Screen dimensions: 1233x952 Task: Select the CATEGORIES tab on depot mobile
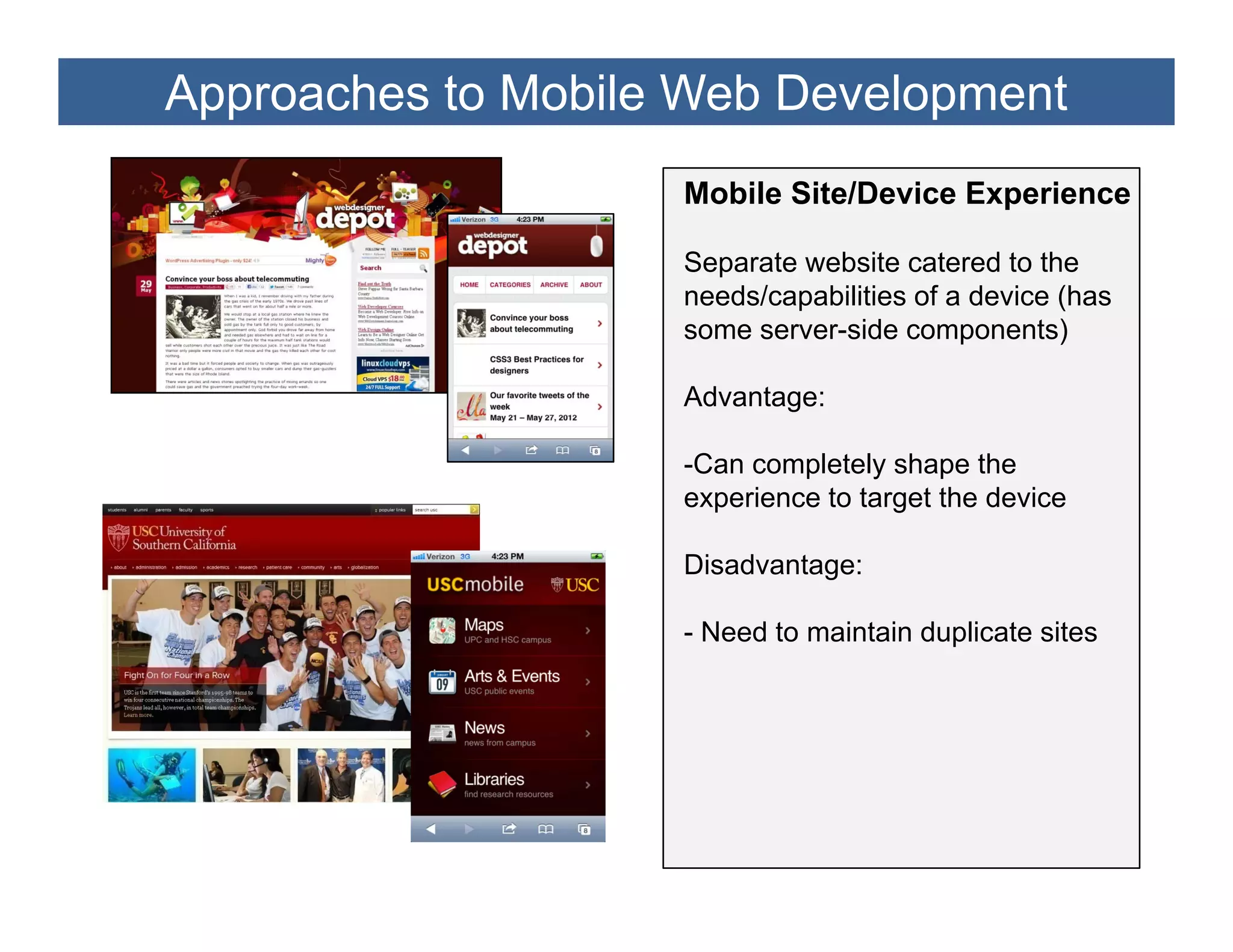click(510, 285)
